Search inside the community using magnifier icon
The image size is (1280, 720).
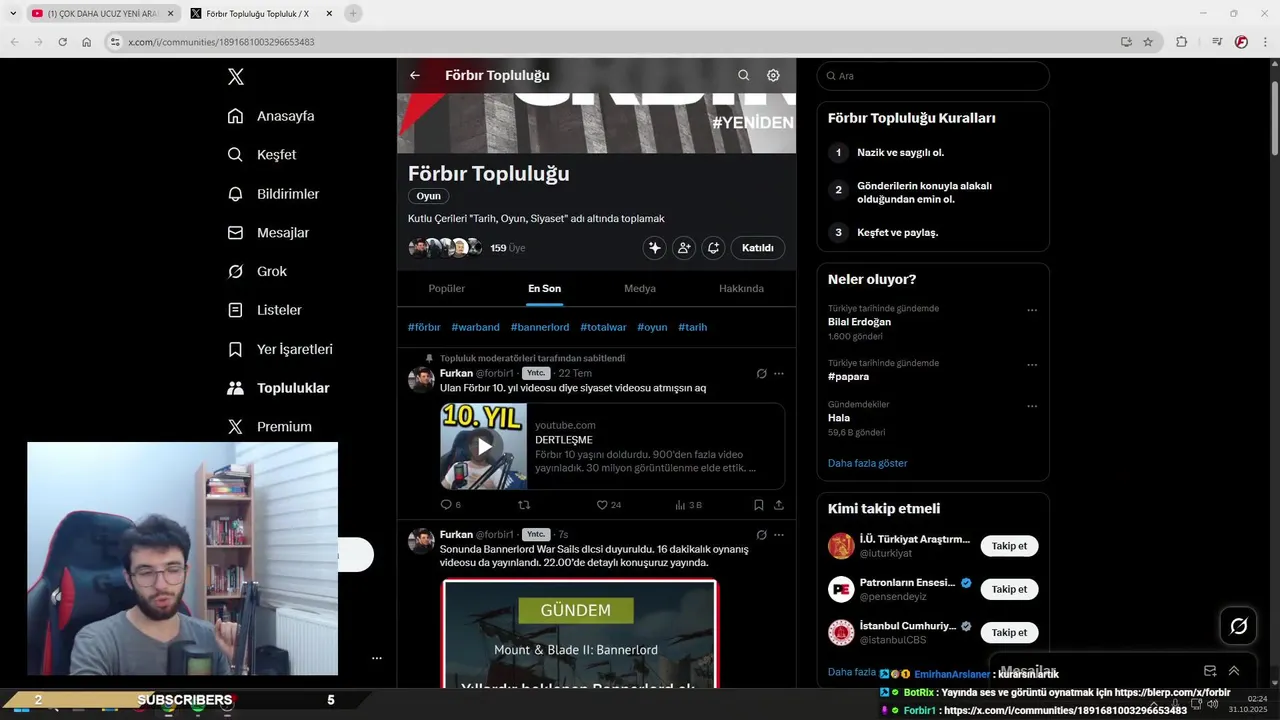(x=743, y=75)
